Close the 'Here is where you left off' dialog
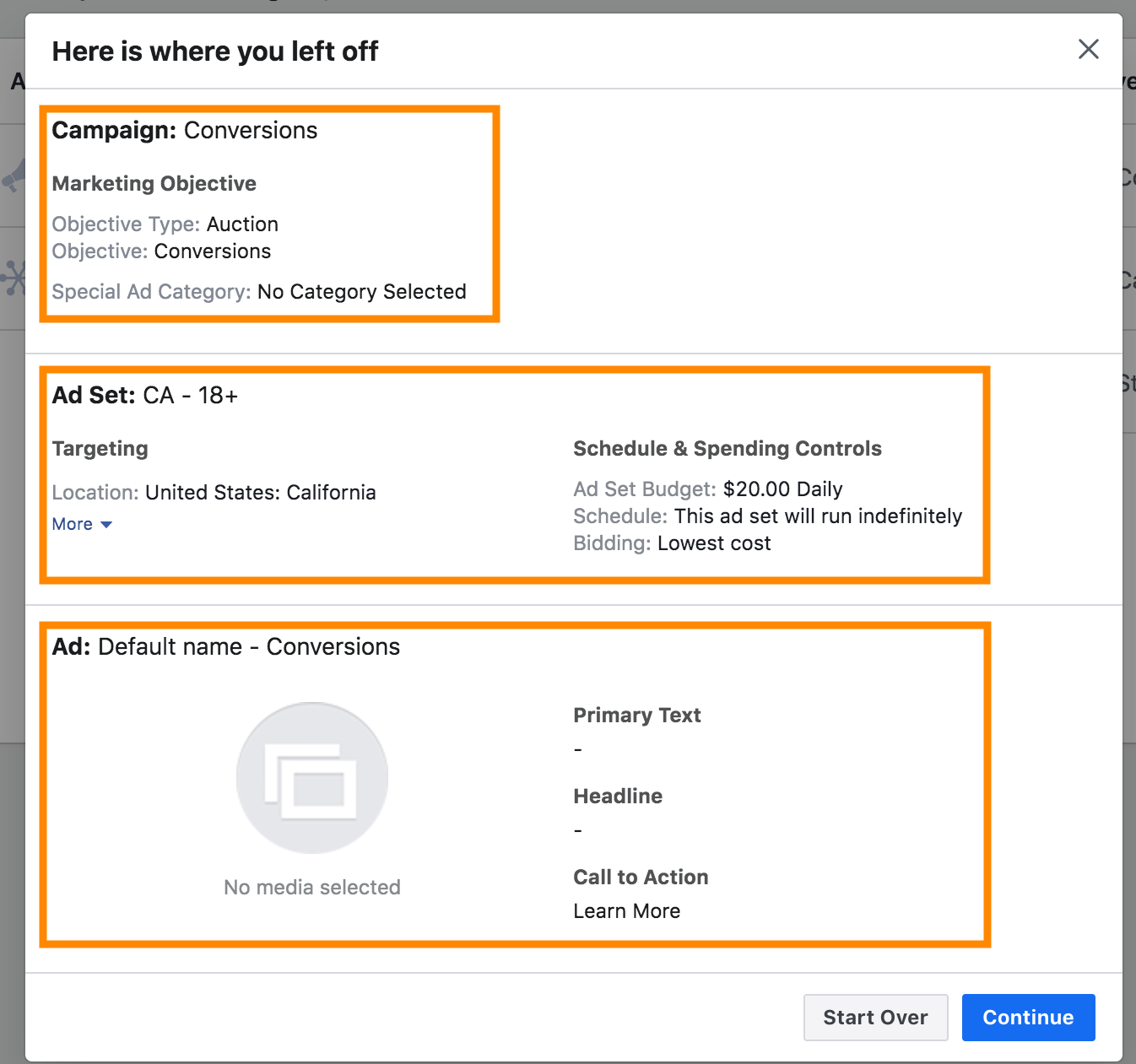 pyautogui.click(x=1088, y=50)
